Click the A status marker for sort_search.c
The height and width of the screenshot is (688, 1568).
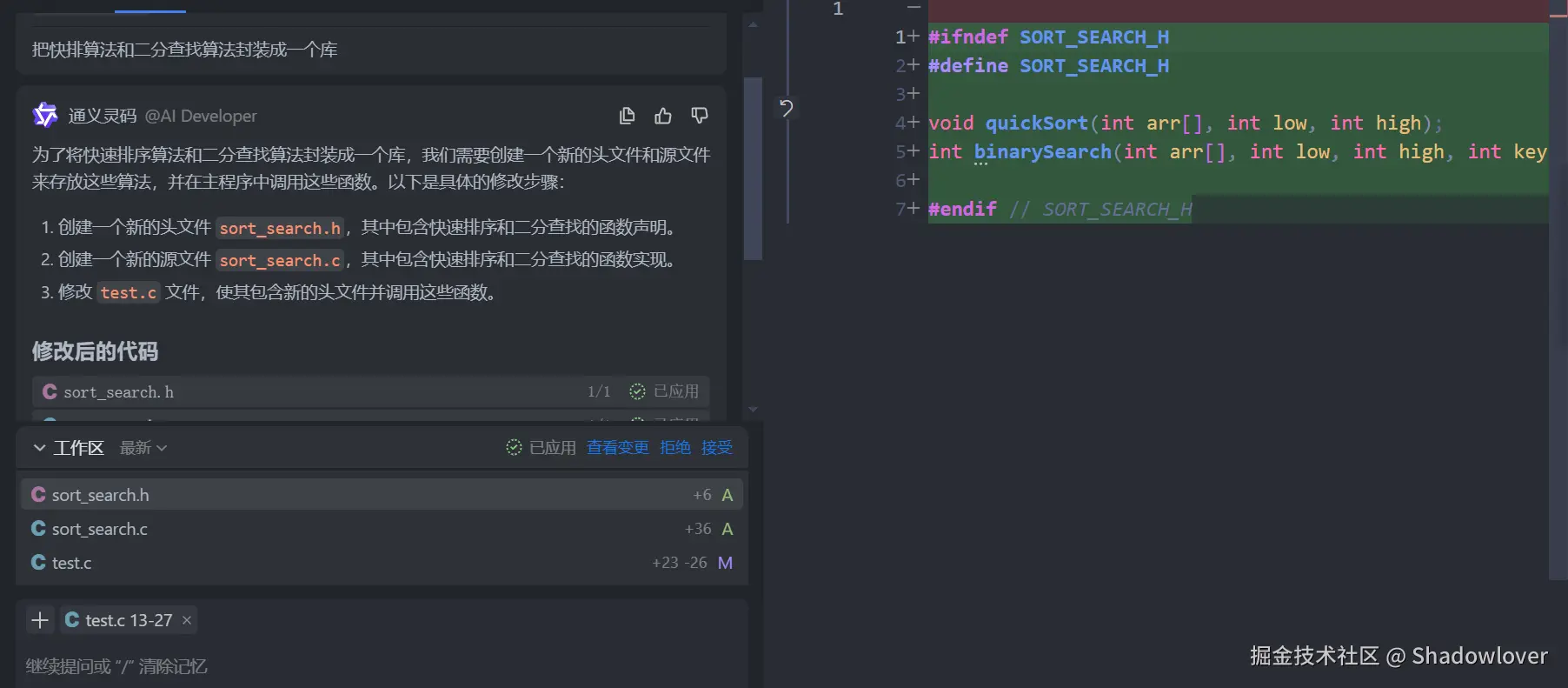tap(728, 529)
